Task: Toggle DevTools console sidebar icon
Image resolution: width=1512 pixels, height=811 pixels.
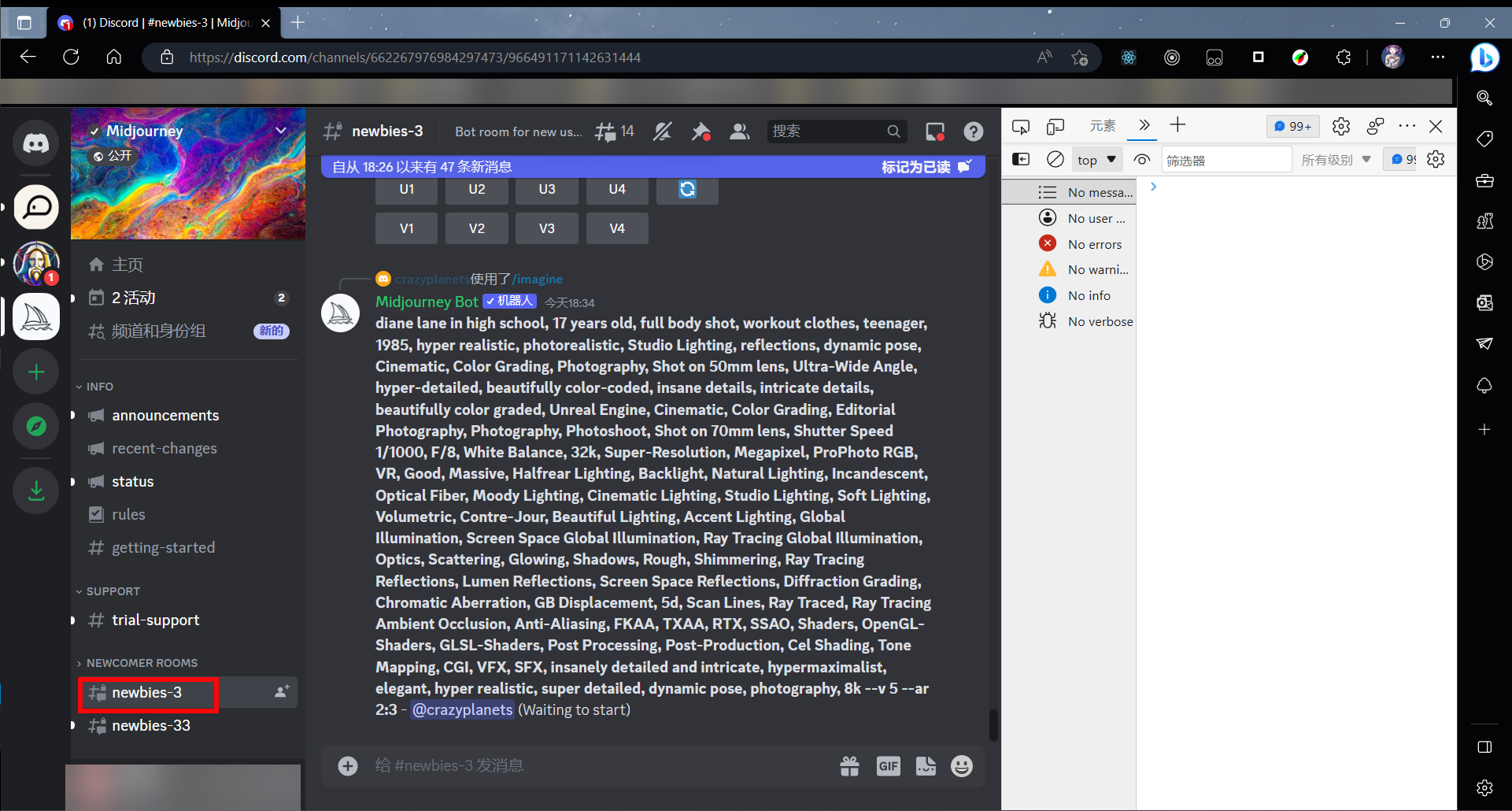Action: tap(1021, 159)
